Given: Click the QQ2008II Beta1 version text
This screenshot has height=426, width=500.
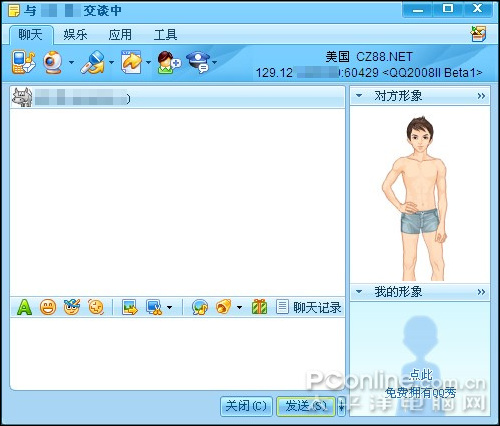Looking at the screenshot, I should click(433, 73).
